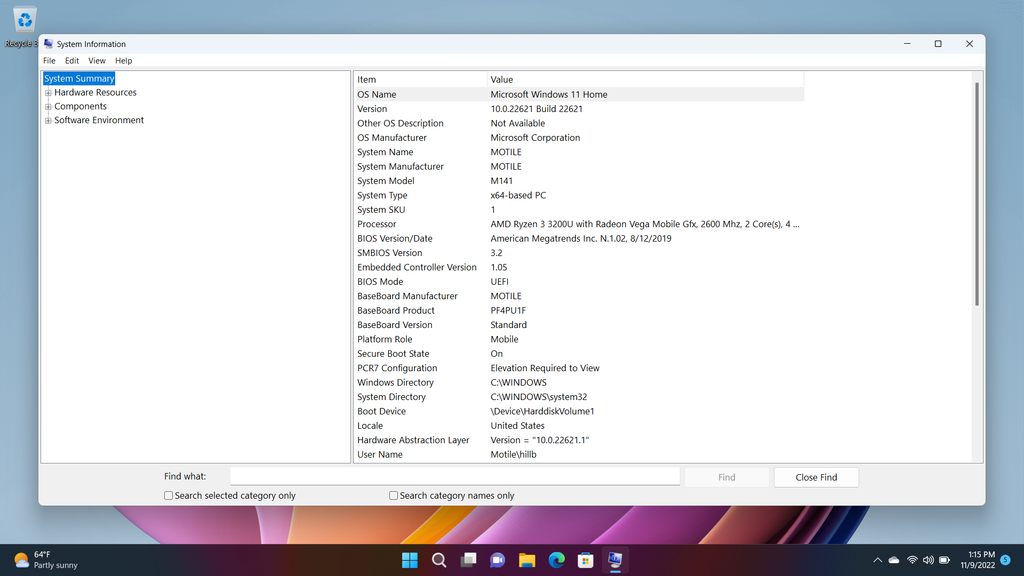The width and height of the screenshot is (1024, 576).
Task: Open the View menu
Action: (x=97, y=61)
